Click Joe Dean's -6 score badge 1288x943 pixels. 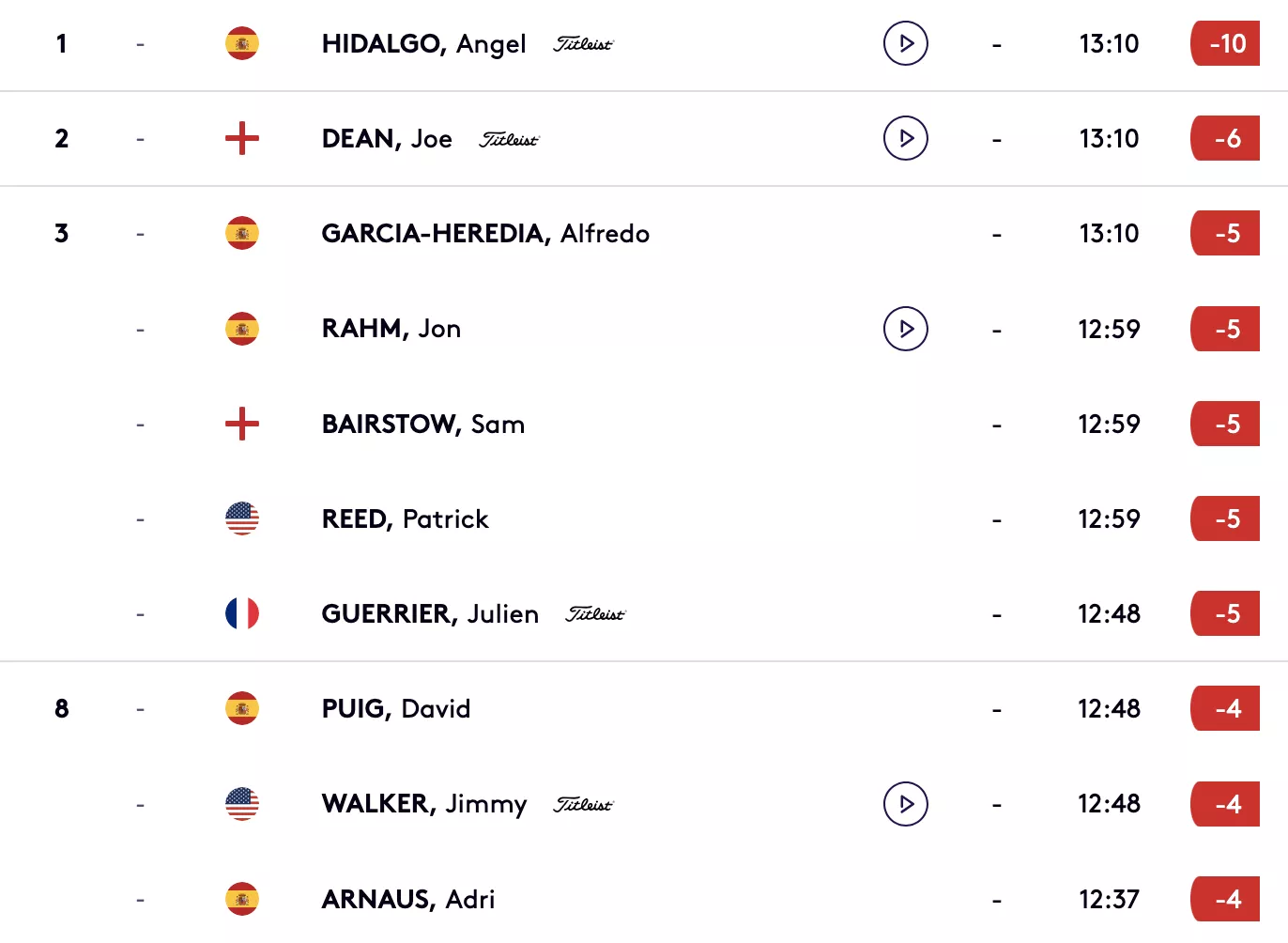[x=1226, y=138]
